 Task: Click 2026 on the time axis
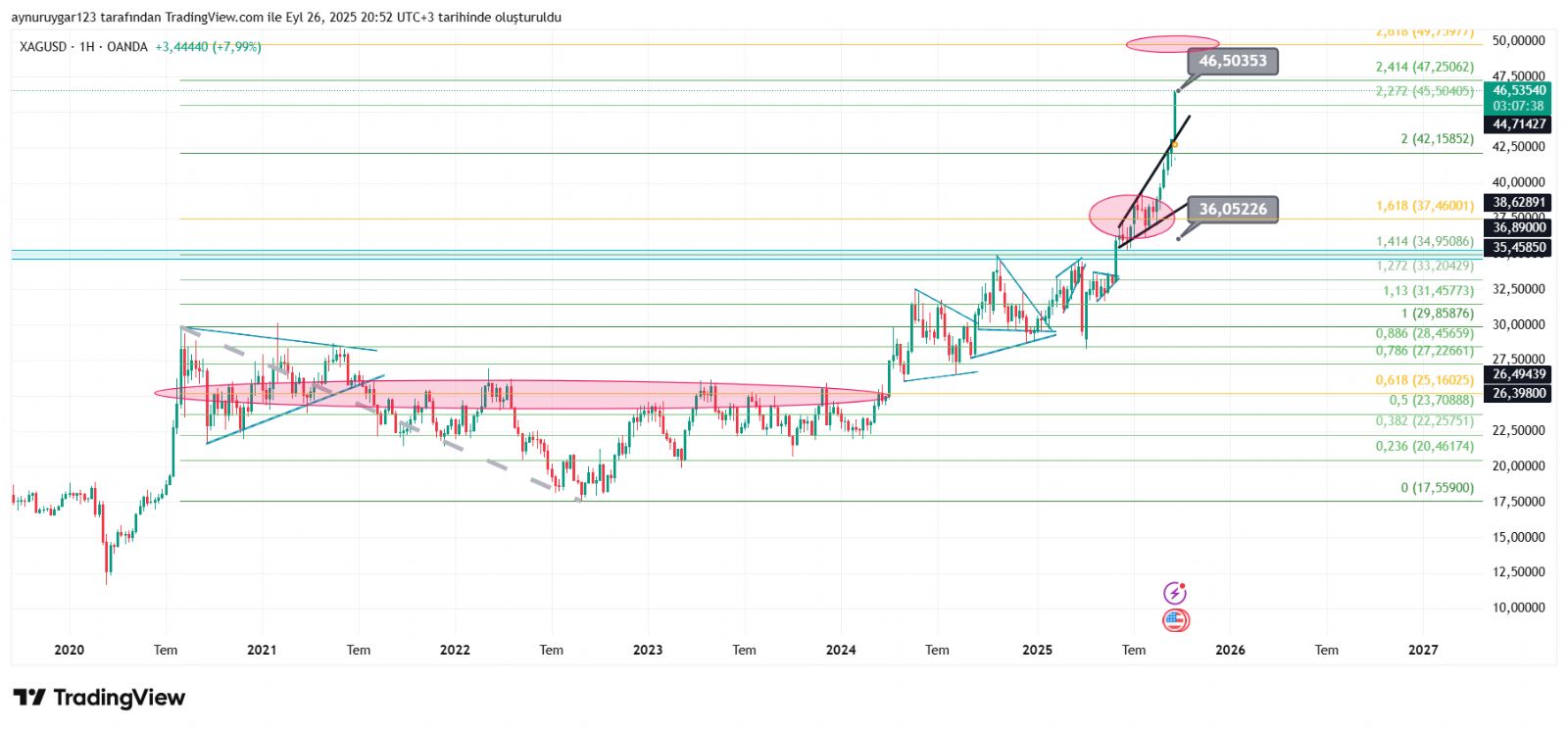click(x=1230, y=650)
